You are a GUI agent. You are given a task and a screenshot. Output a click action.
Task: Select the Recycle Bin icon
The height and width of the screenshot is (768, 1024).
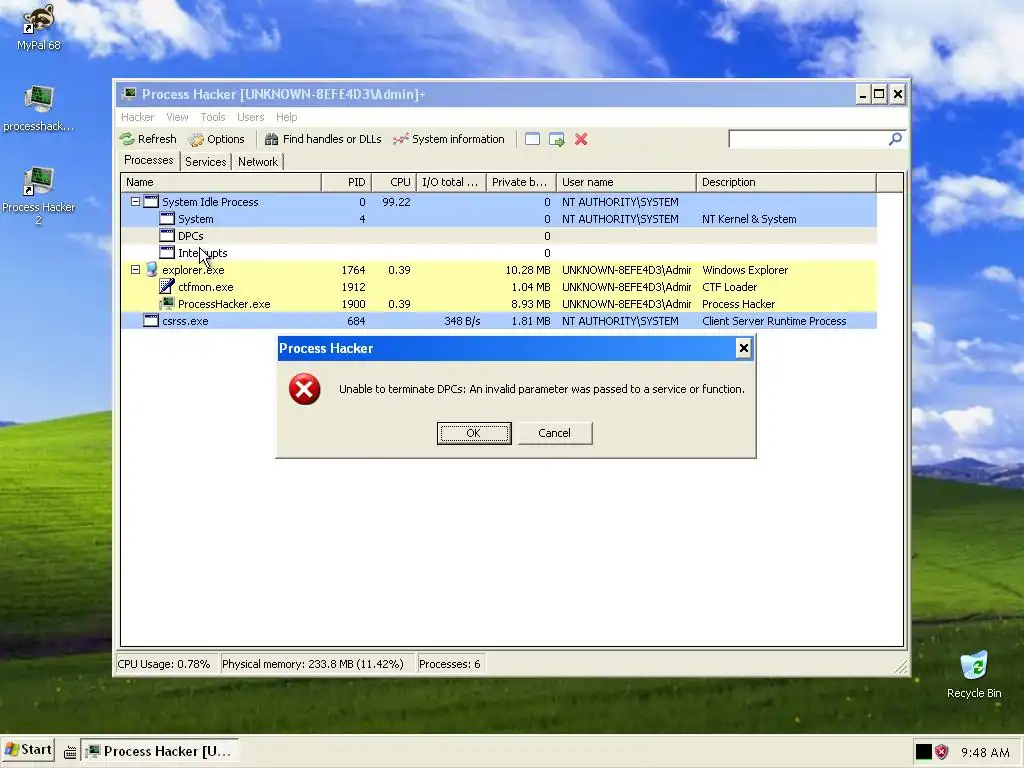pos(974,675)
